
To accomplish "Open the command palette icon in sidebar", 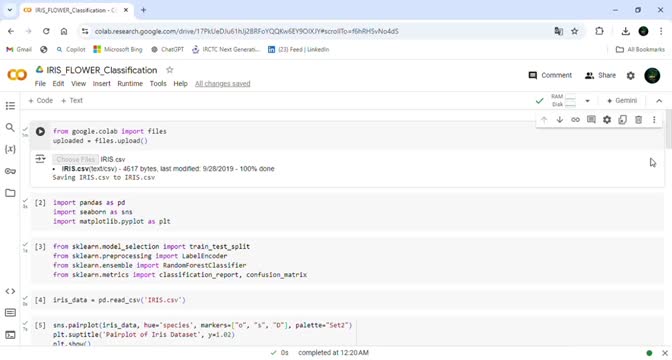I will 10,313.
